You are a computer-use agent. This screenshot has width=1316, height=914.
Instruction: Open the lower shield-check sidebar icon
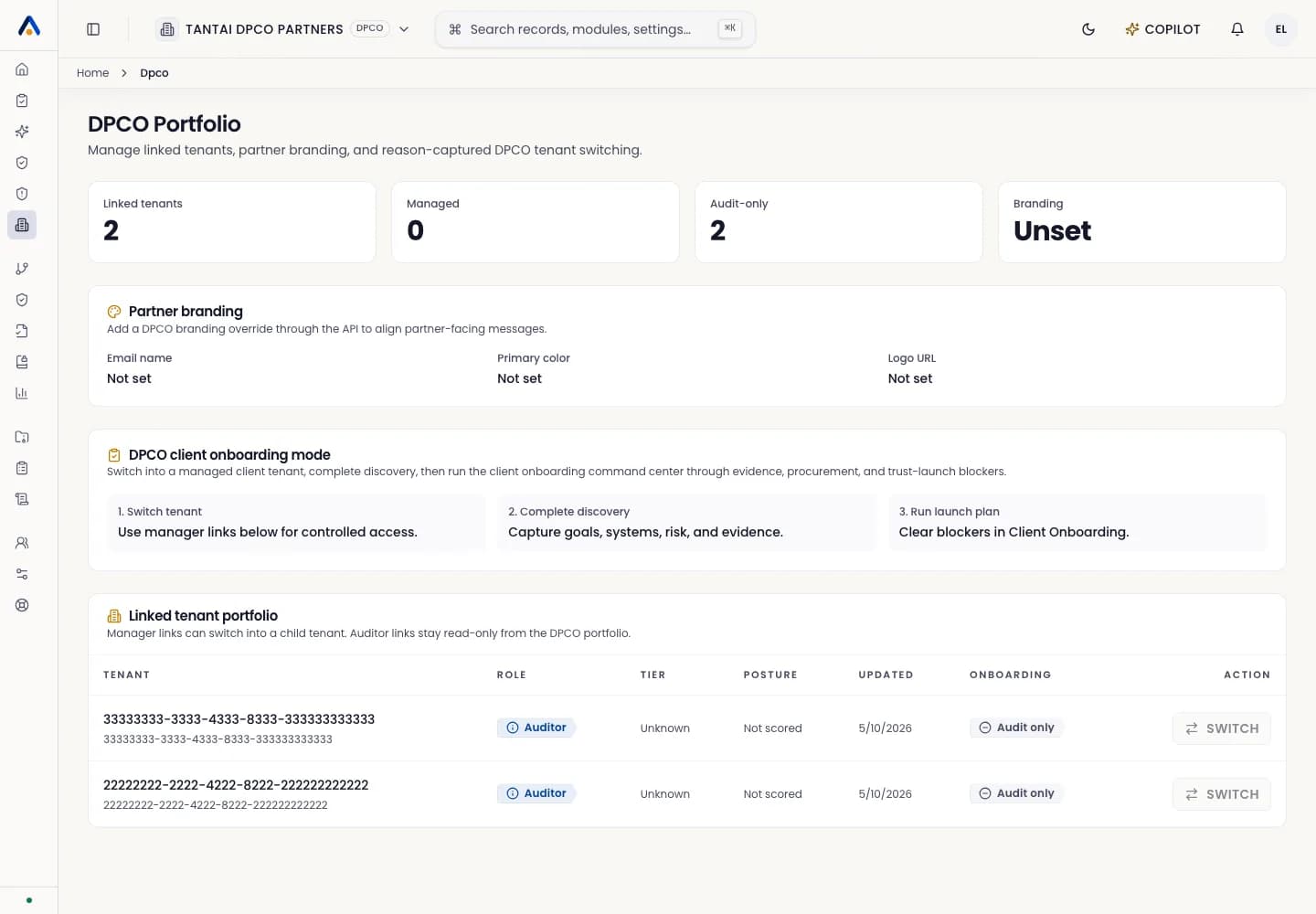[x=22, y=300]
